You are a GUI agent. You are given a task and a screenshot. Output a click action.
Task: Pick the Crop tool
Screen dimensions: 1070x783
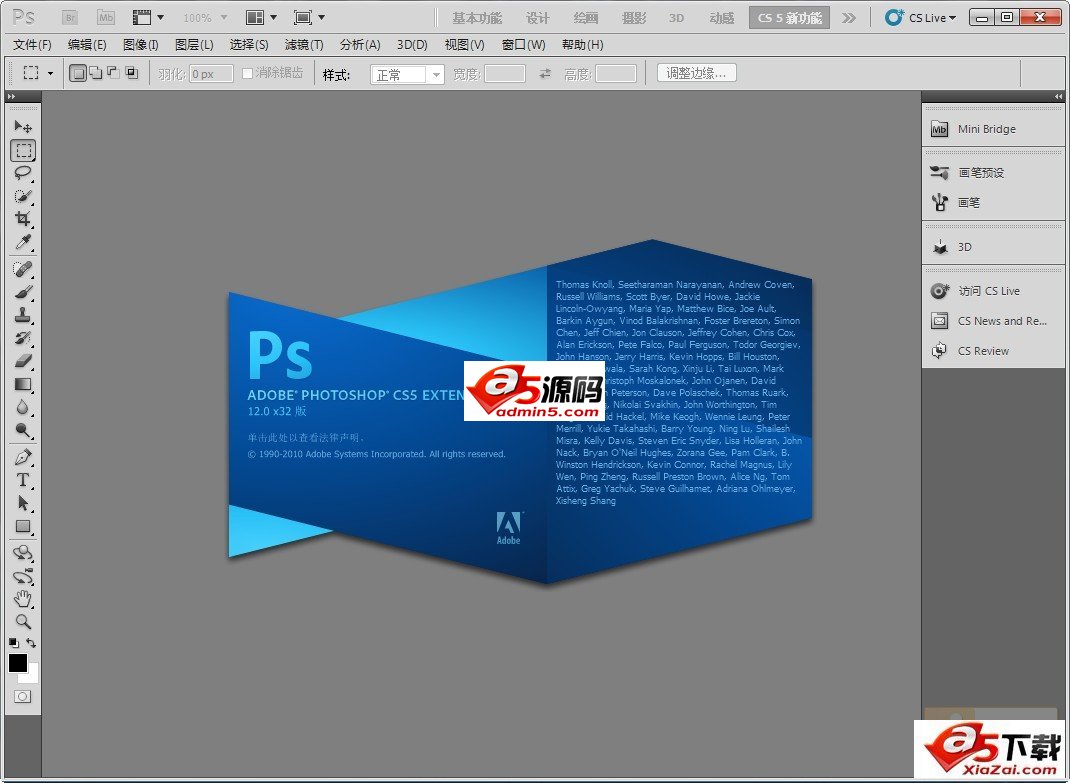pyautogui.click(x=23, y=220)
